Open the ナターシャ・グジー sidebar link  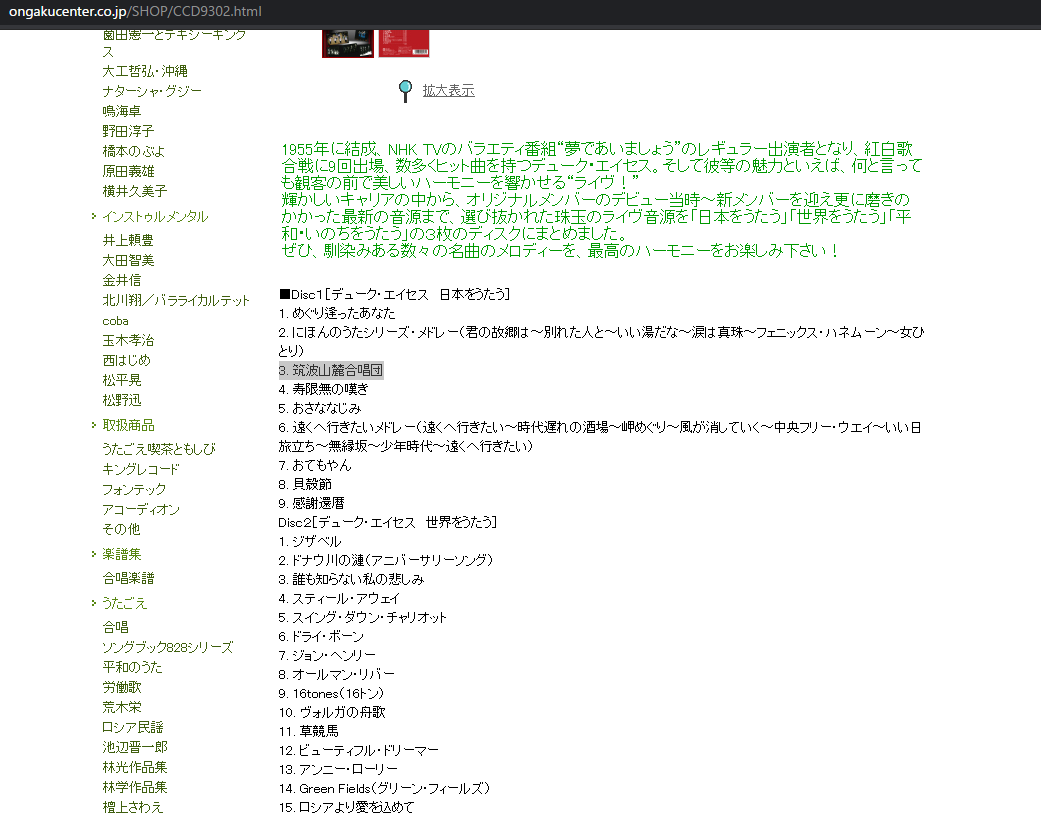pyautogui.click(x=152, y=91)
